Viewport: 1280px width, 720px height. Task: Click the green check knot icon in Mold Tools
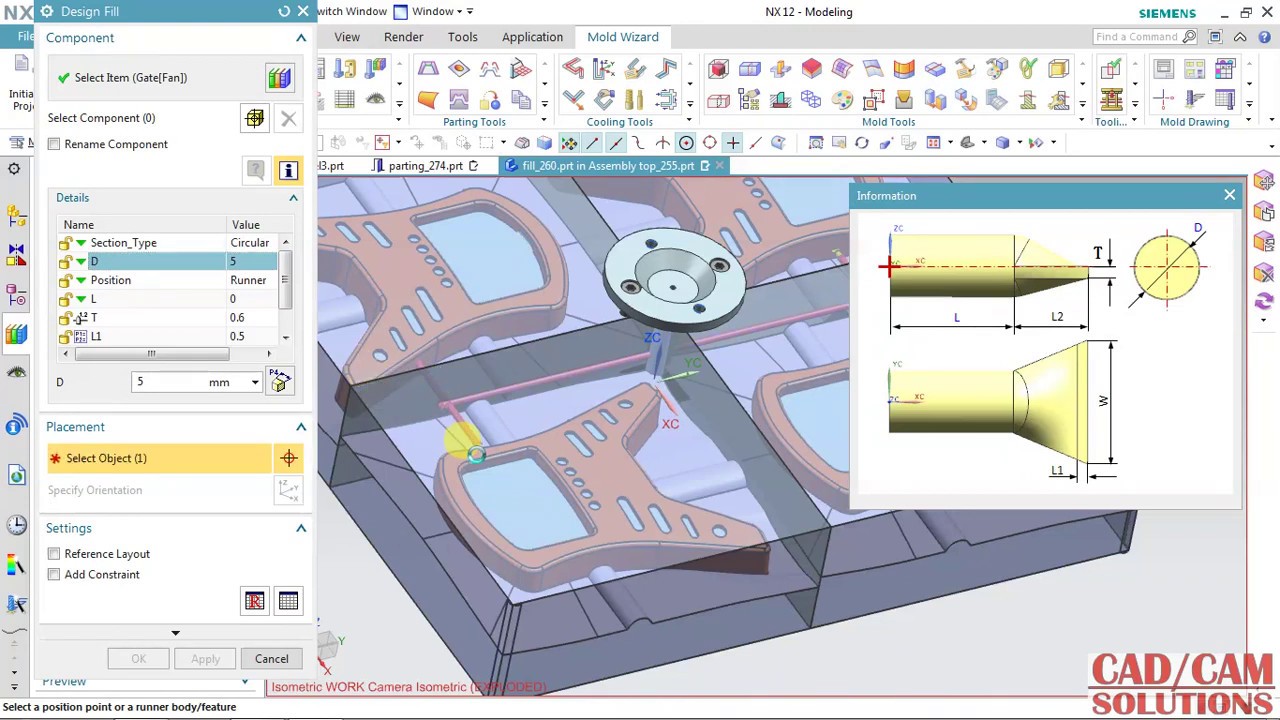(x=1028, y=69)
